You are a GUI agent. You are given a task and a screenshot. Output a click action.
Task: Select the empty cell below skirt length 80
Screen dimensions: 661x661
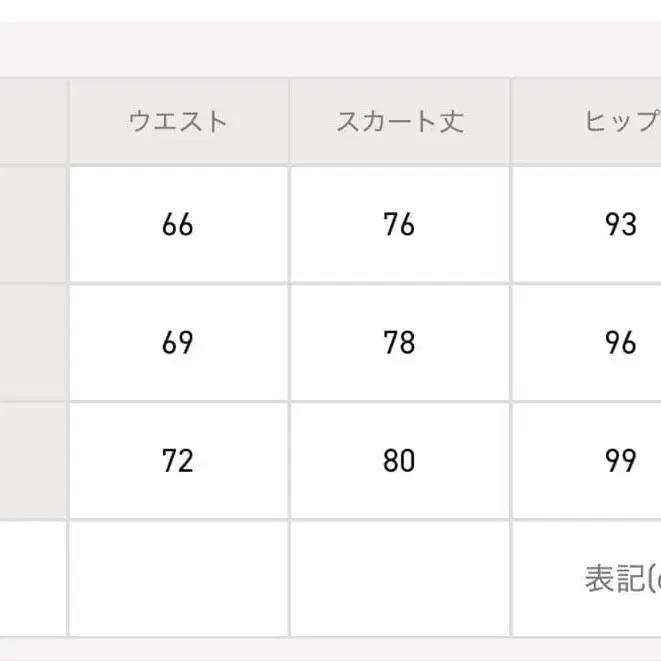pyautogui.click(x=400, y=579)
